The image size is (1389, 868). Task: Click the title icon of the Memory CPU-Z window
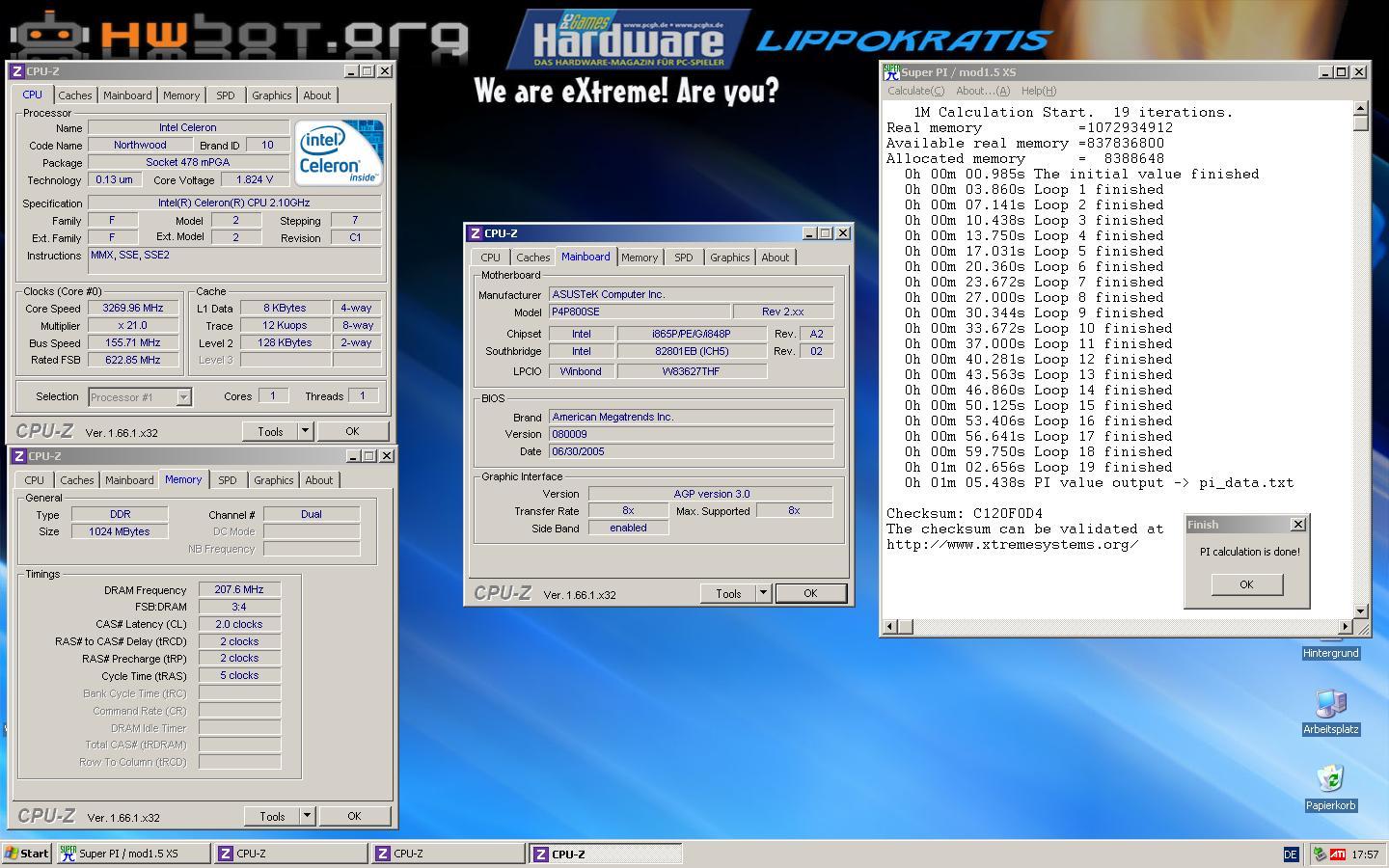tap(18, 456)
